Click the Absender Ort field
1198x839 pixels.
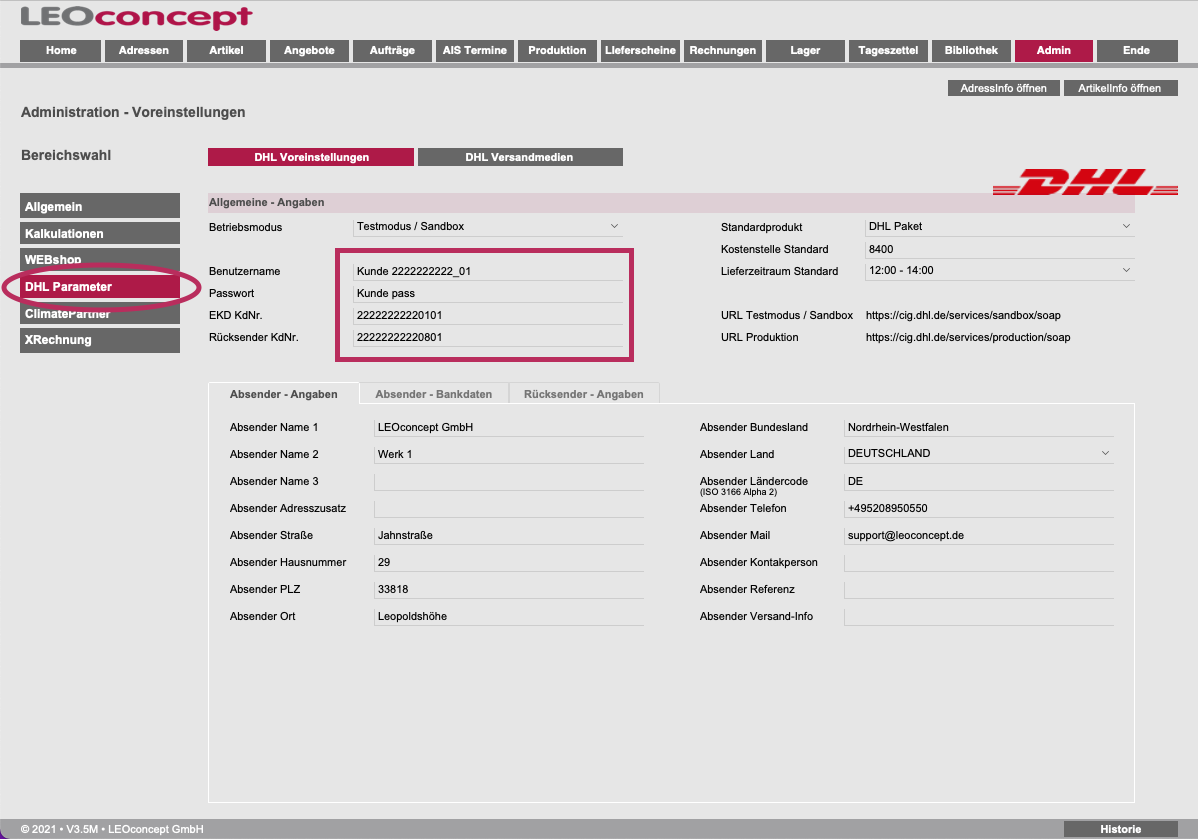[509, 616]
